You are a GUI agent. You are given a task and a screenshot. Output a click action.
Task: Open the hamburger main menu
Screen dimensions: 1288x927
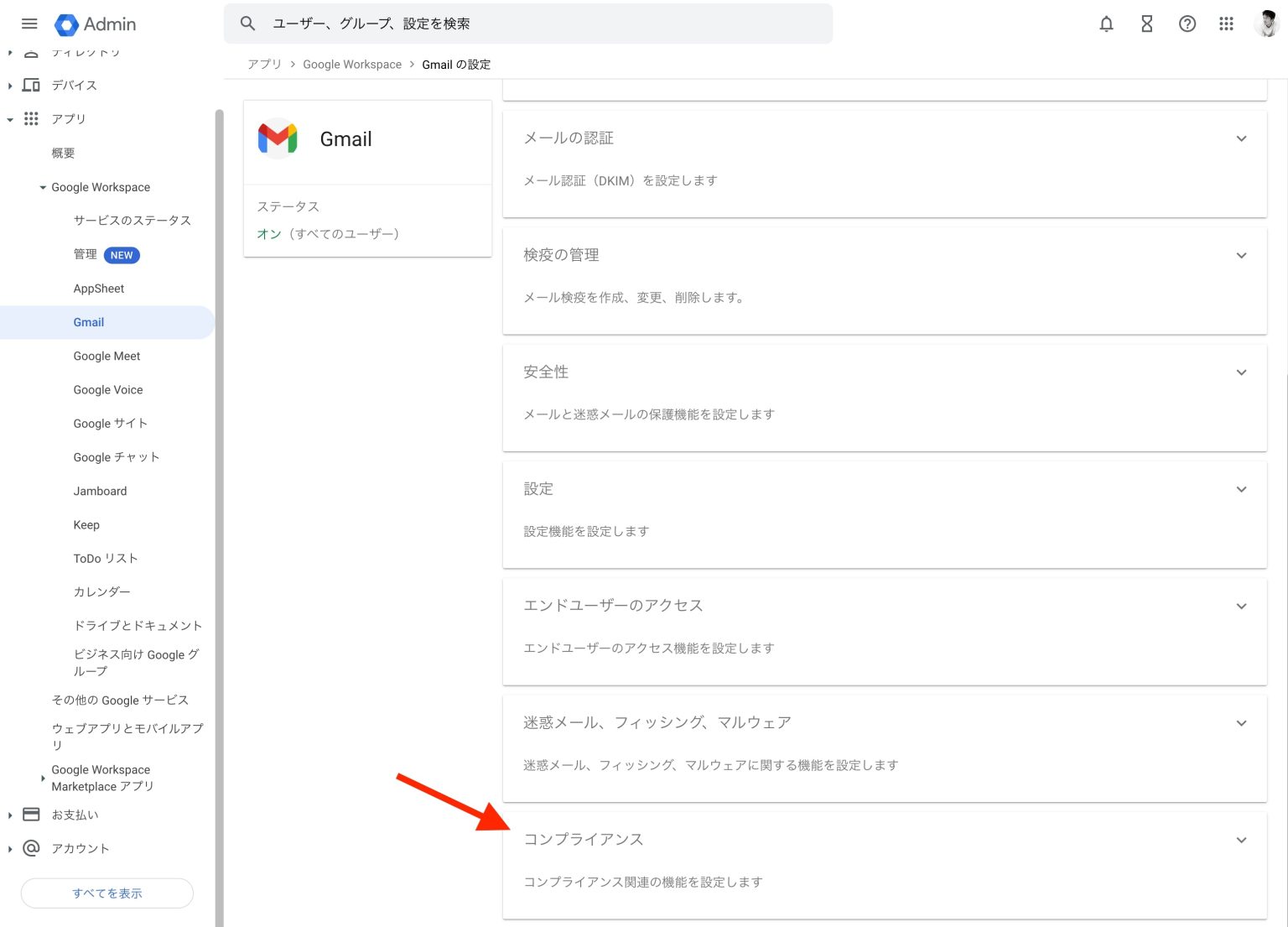click(29, 23)
